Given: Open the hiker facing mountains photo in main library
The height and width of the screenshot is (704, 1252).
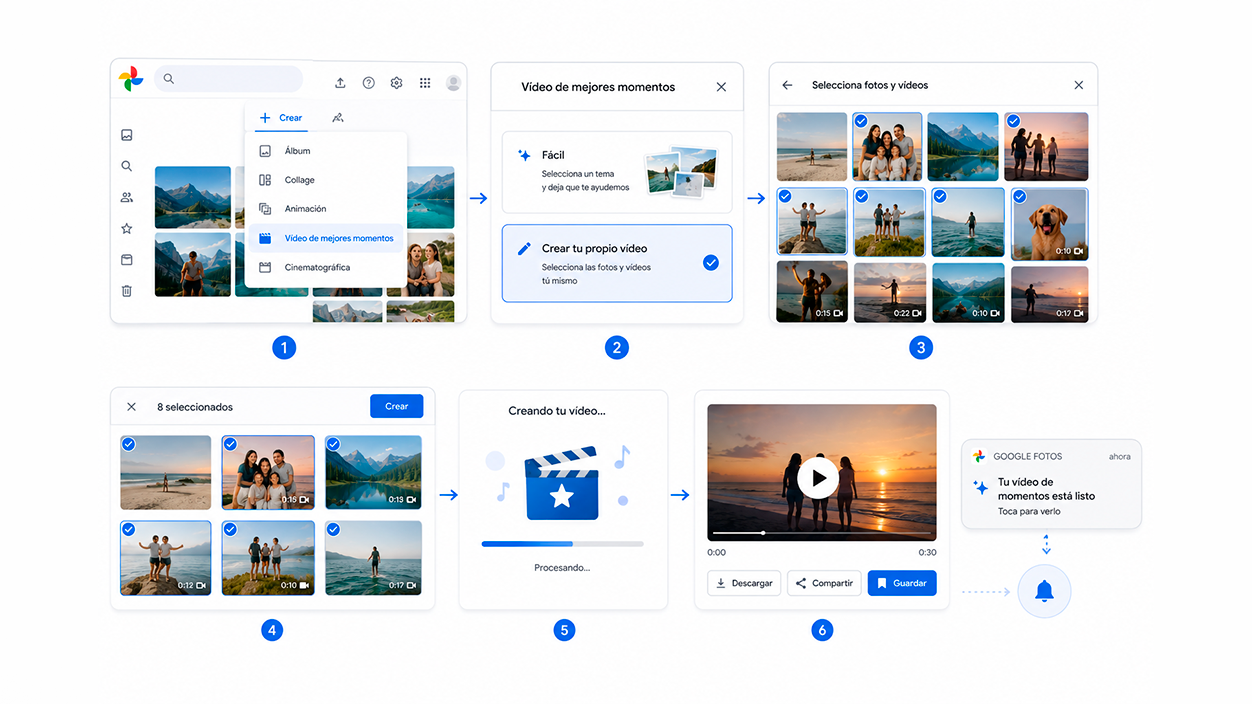Looking at the screenshot, I should click(x=193, y=265).
